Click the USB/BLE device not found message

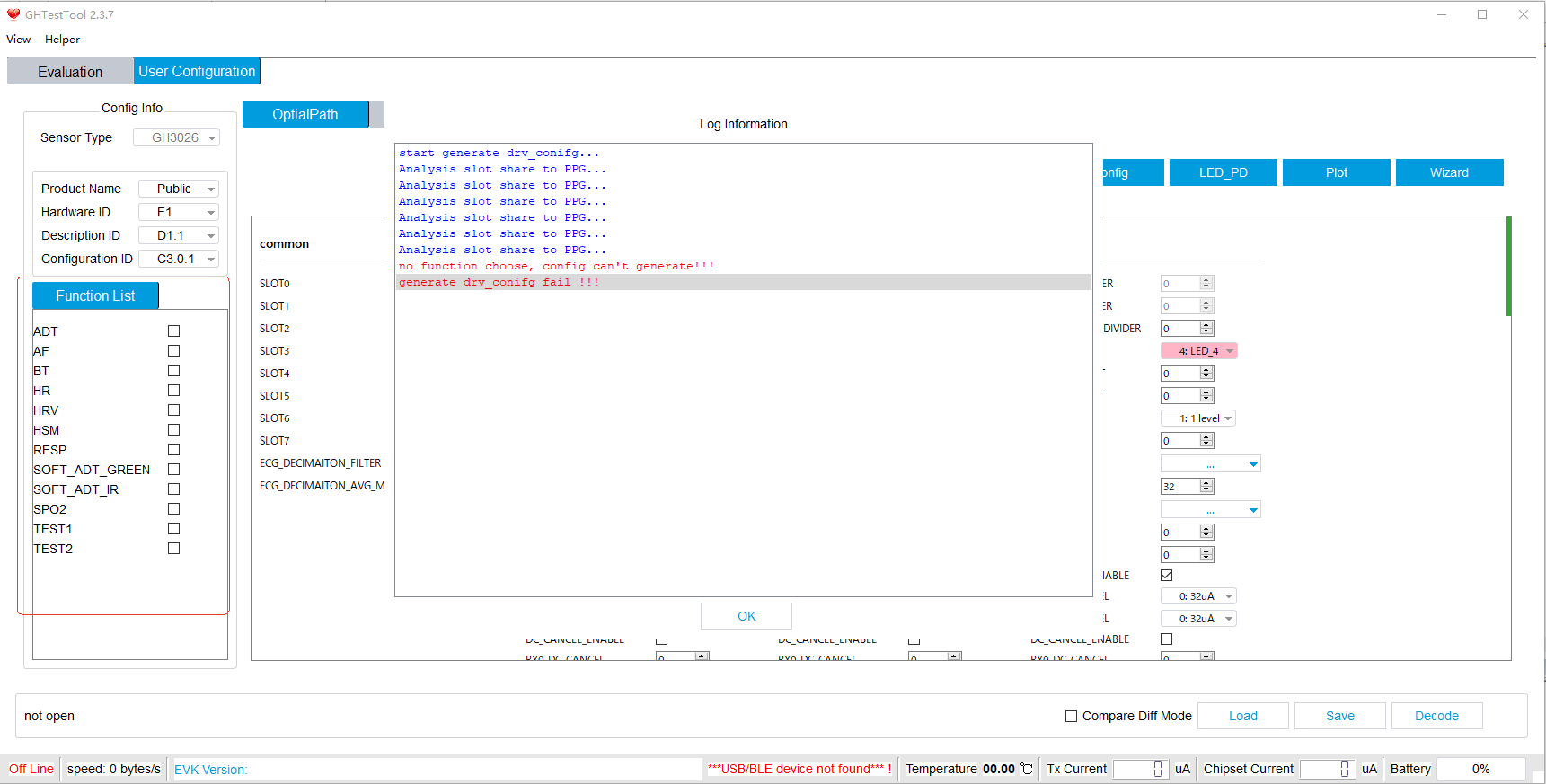[x=800, y=769]
